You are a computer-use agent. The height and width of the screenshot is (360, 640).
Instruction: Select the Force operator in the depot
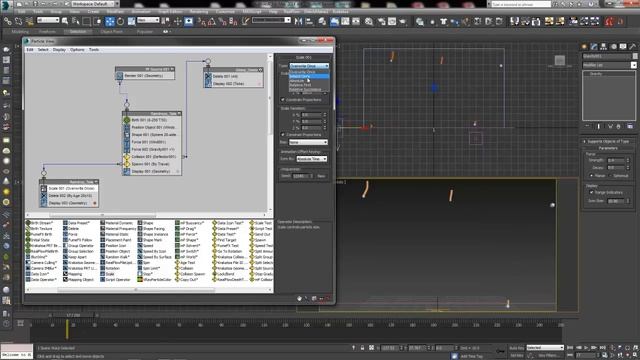pyautogui.click(x=70, y=235)
